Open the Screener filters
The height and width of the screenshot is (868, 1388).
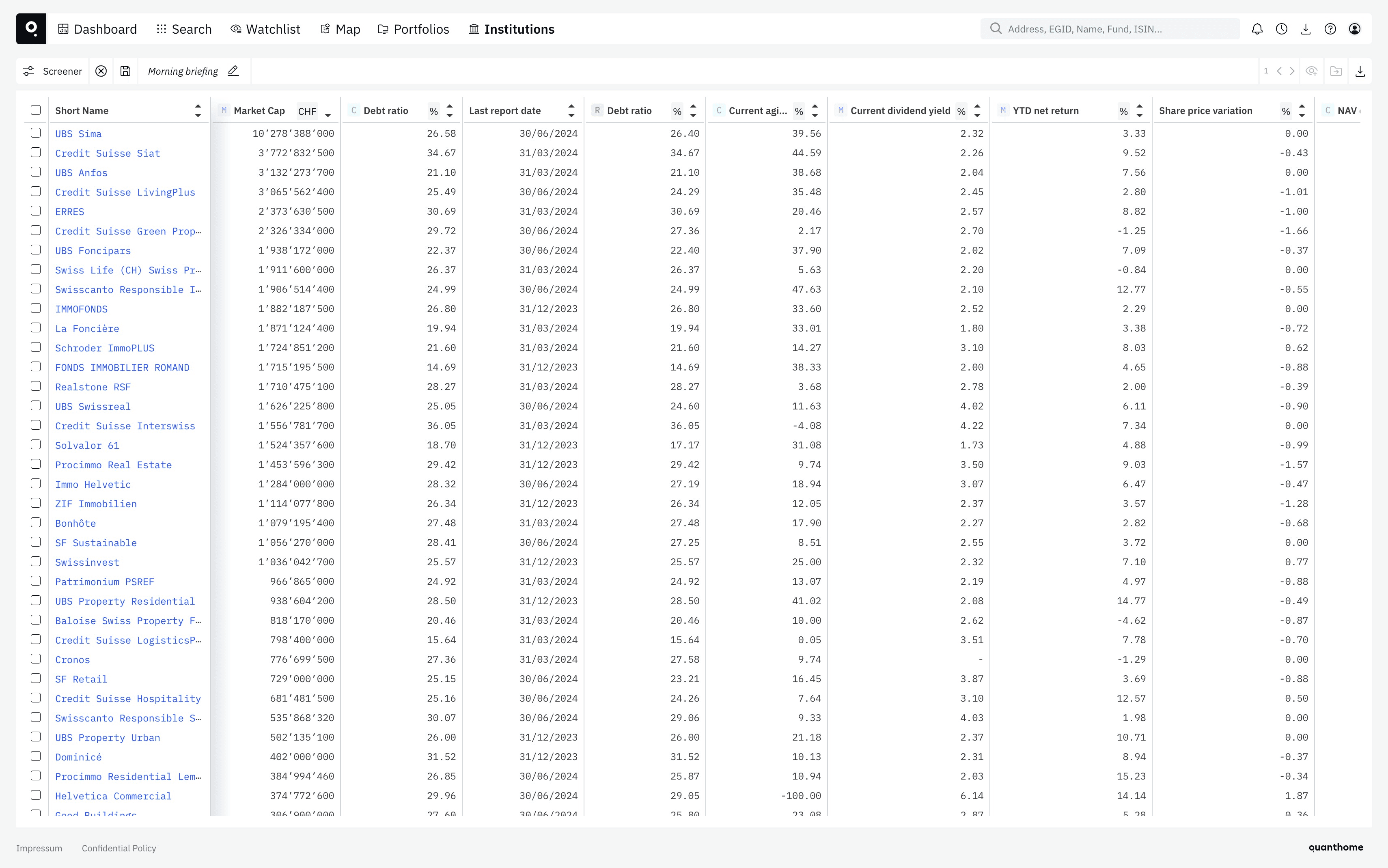(52, 71)
